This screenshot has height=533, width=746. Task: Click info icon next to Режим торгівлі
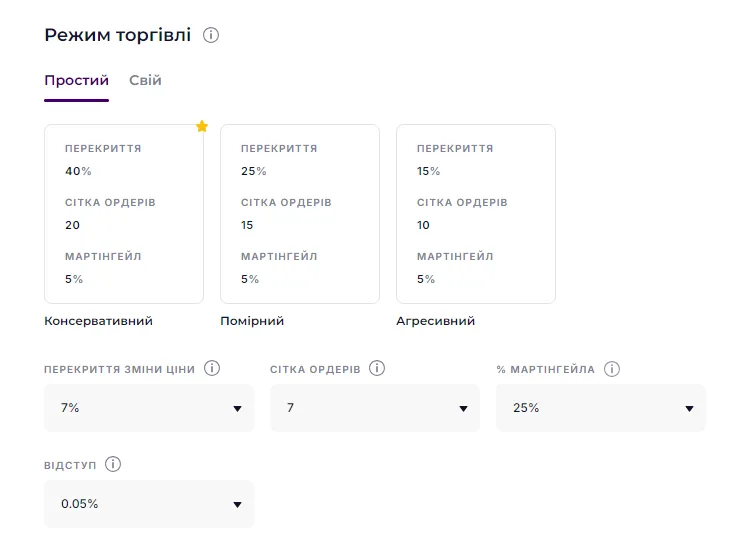coord(211,35)
